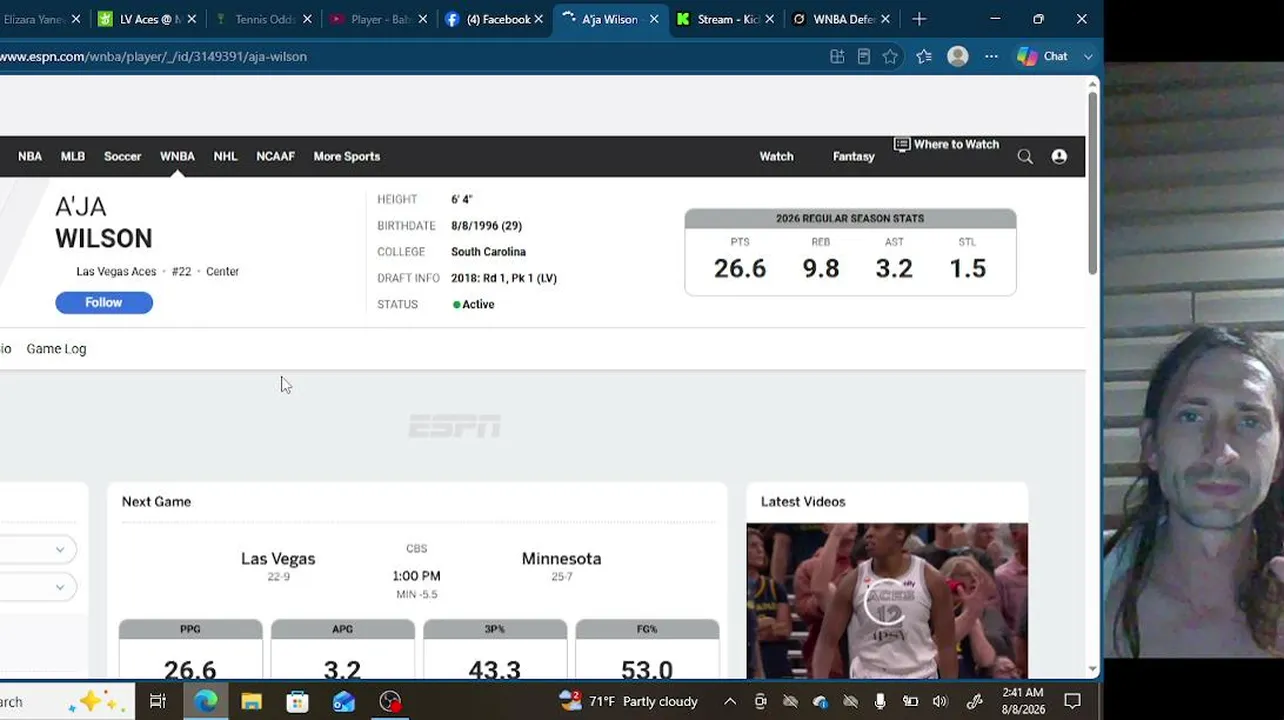Viewport: 1284px width, 720px height.
Task: Click the Fantasy link in ESPN header
Action: click(853, 156)
